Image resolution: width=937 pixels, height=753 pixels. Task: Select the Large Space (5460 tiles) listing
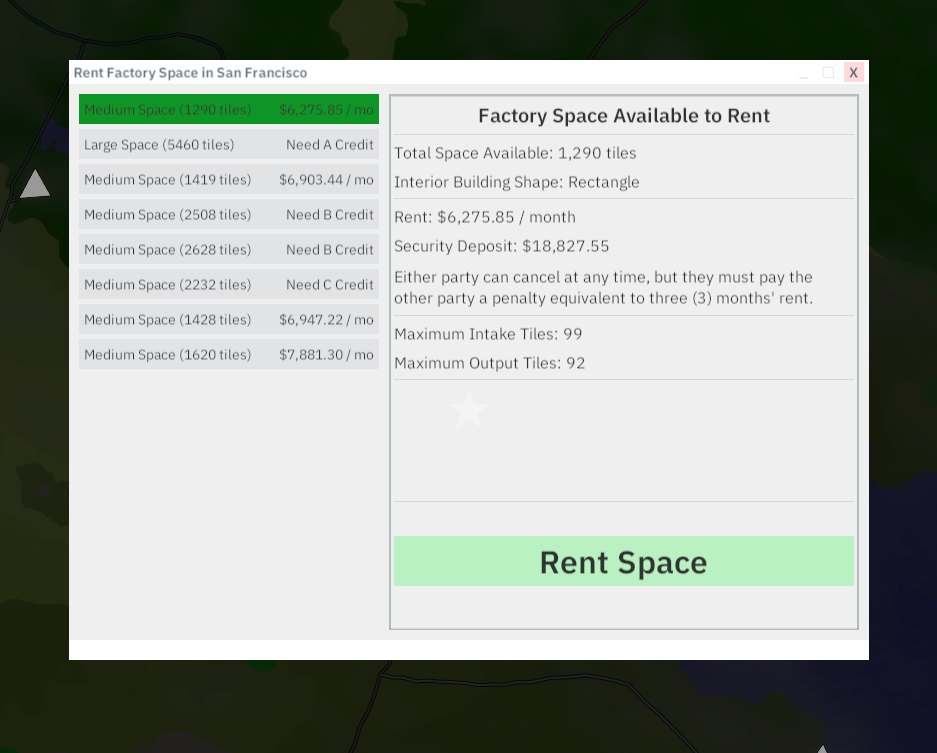pyautogui.click(x=228, y=144)
